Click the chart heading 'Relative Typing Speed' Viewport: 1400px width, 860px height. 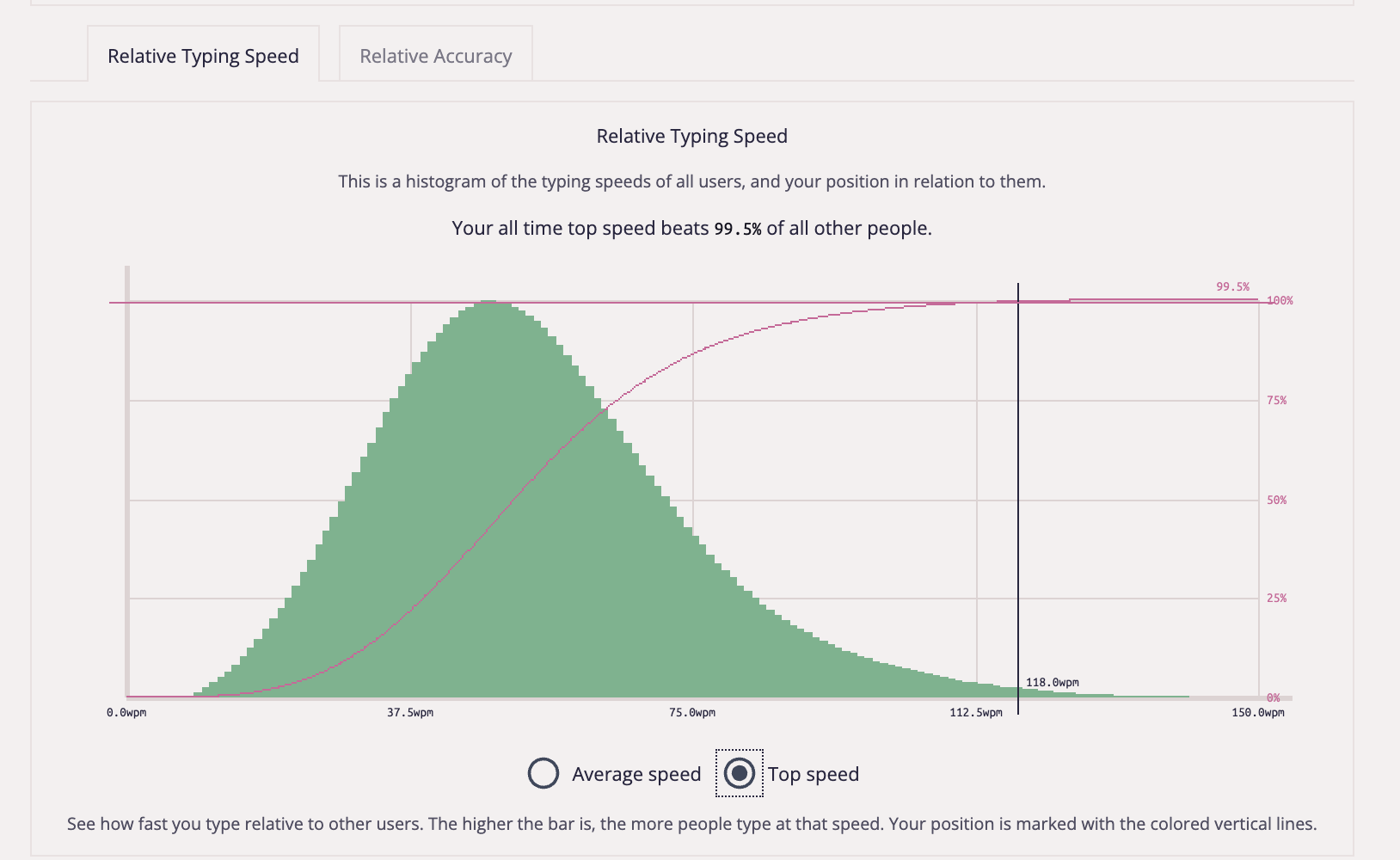[x=691, y=136]
